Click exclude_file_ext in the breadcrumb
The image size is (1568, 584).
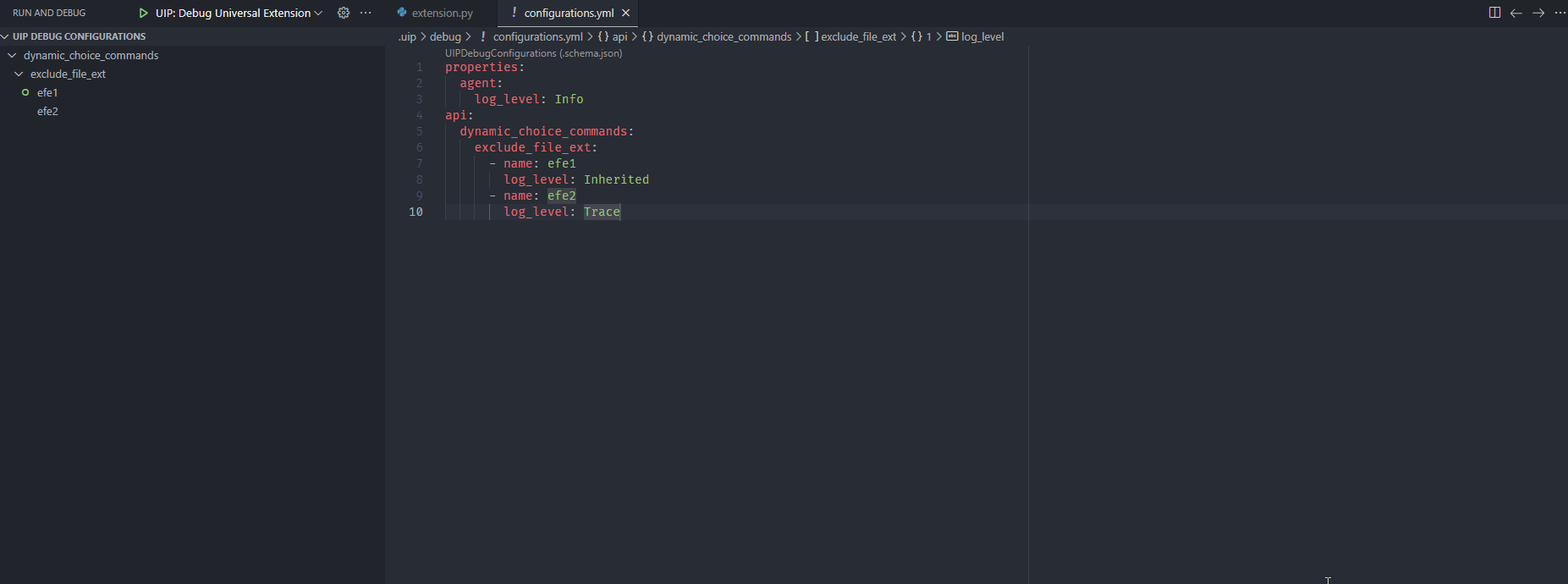coord(858,36)
